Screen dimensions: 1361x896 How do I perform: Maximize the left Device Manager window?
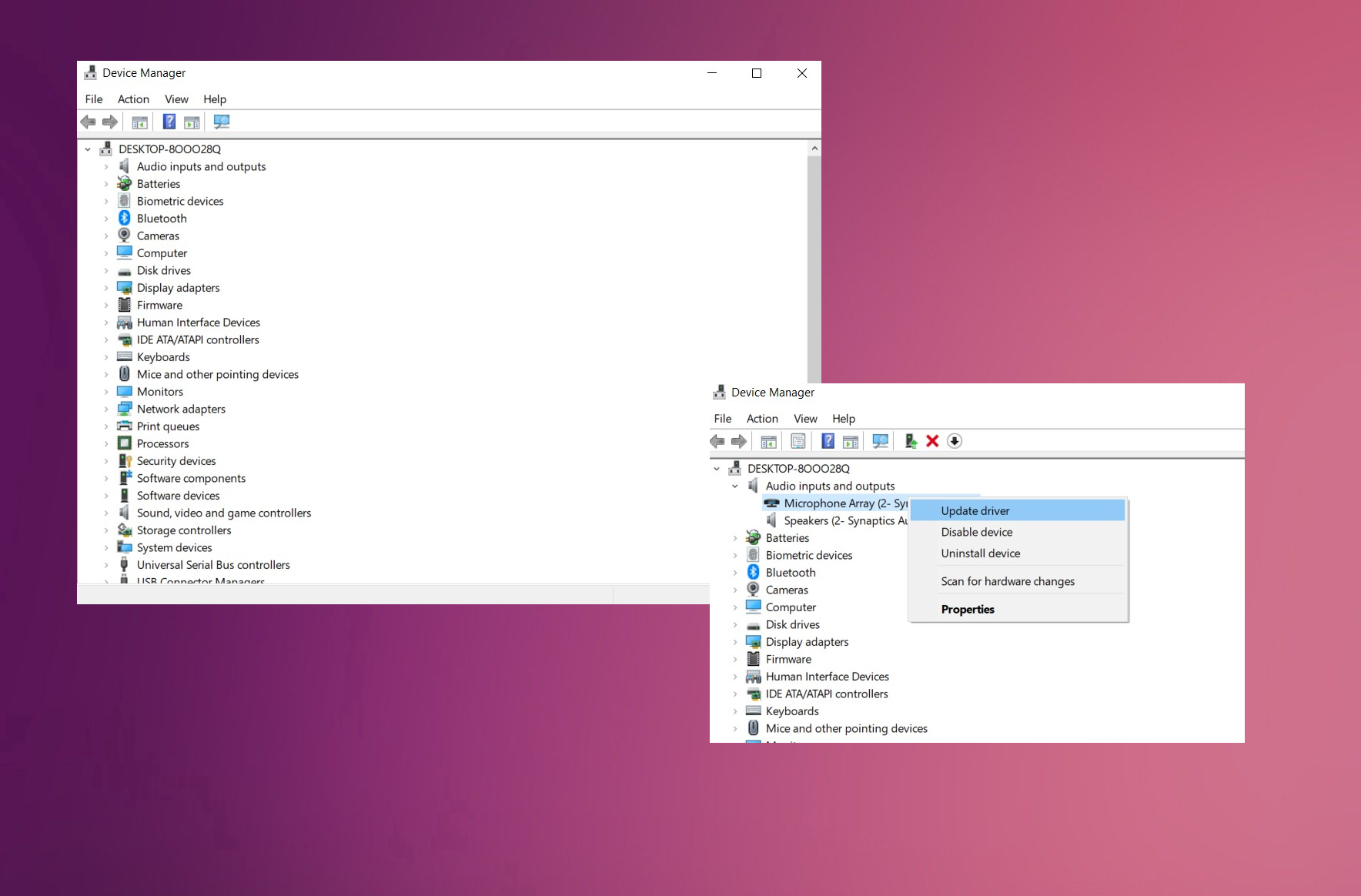[757, 73]
